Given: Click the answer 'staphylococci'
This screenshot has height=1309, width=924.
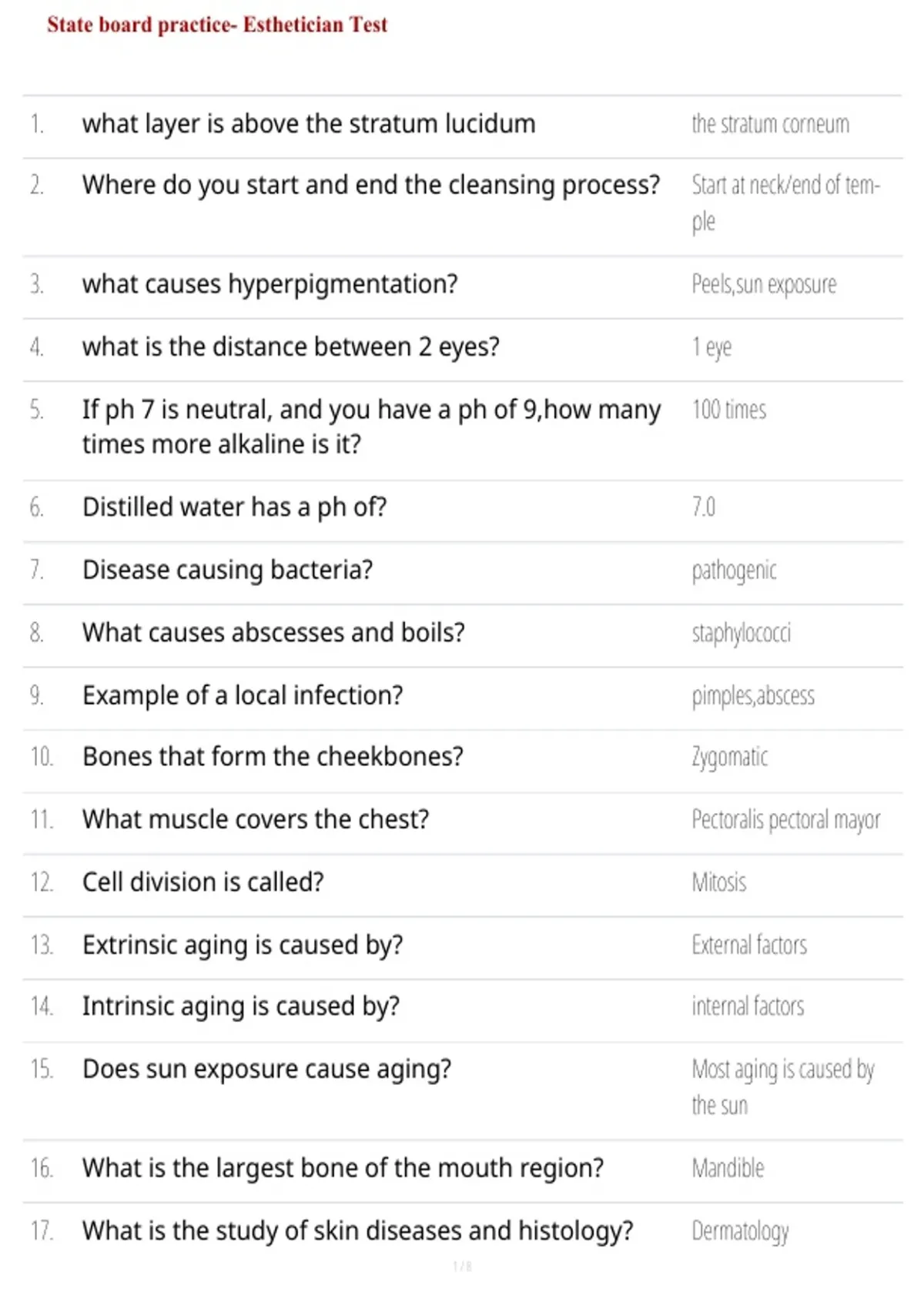Looking at the screenshot, I should (x=741, y=634).
